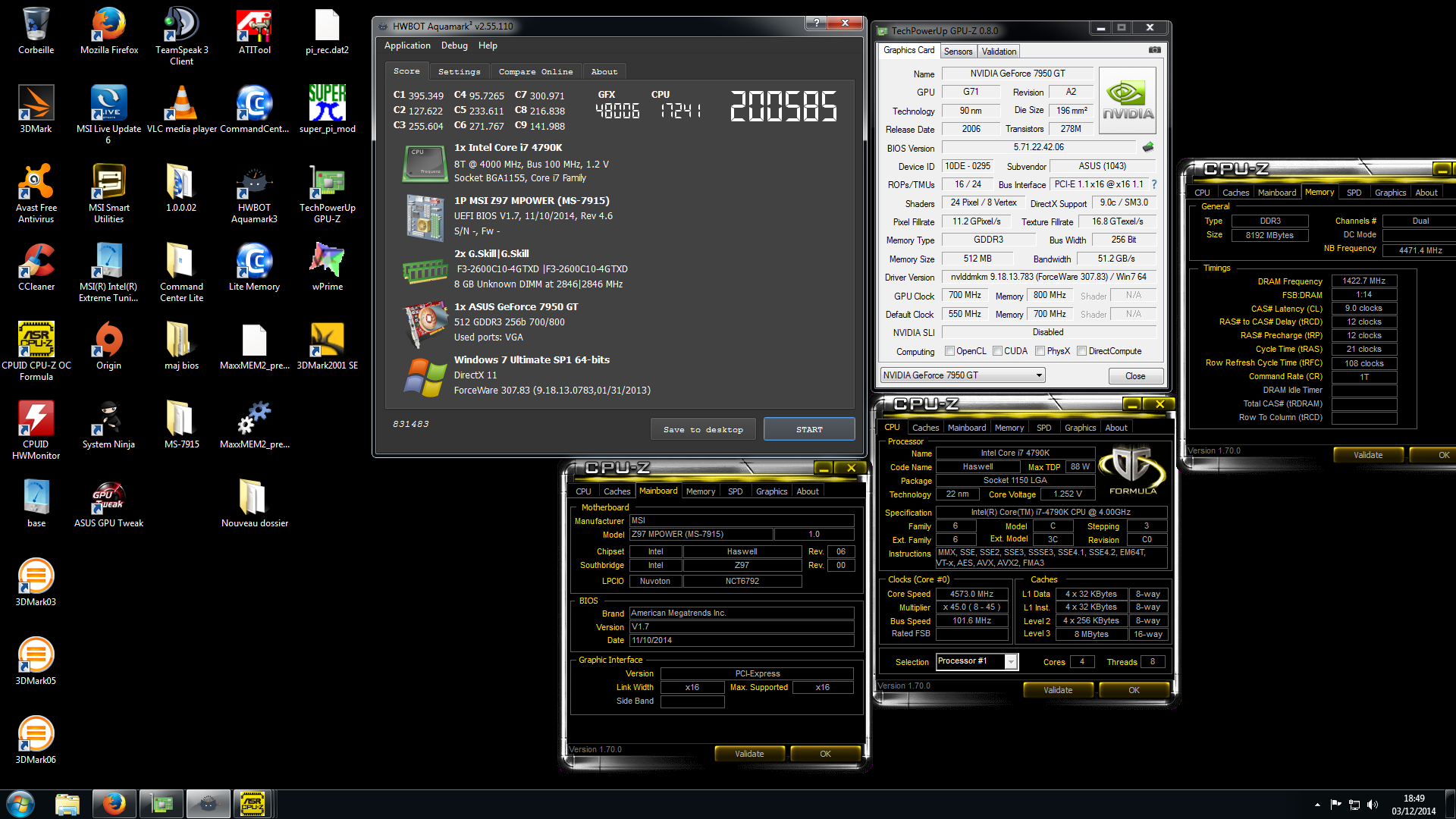
Task: Launch 3DMark desktop shortcut
Action: coord(36,109)
